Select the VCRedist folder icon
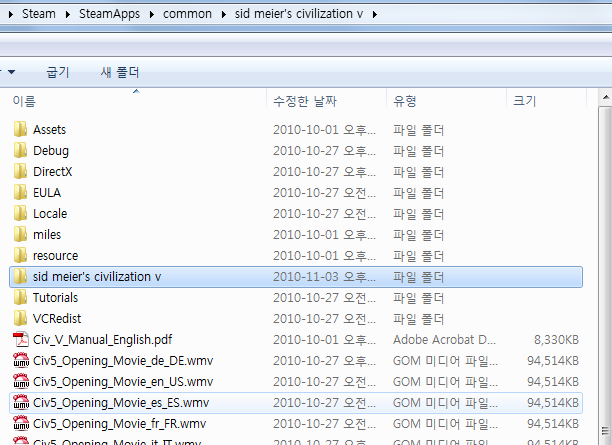Screen dimensions: 612x445 pos(20,319)
